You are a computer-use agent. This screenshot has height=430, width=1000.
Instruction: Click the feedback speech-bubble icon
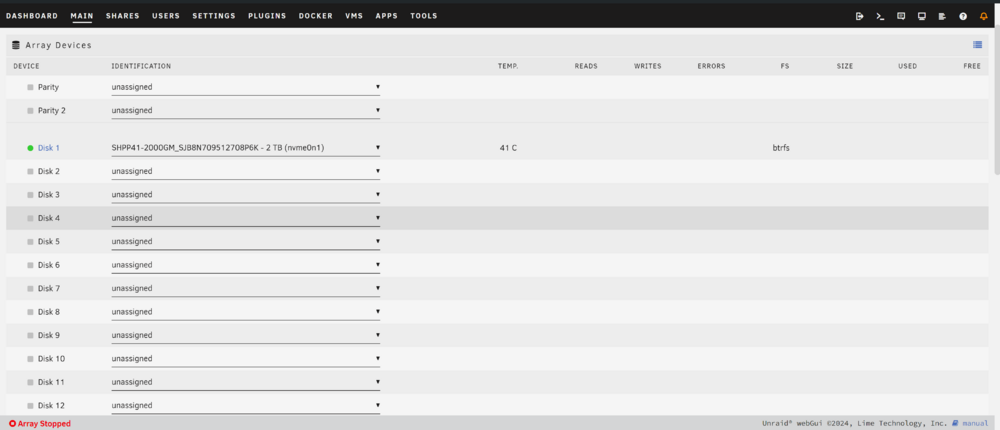point(901,17)
